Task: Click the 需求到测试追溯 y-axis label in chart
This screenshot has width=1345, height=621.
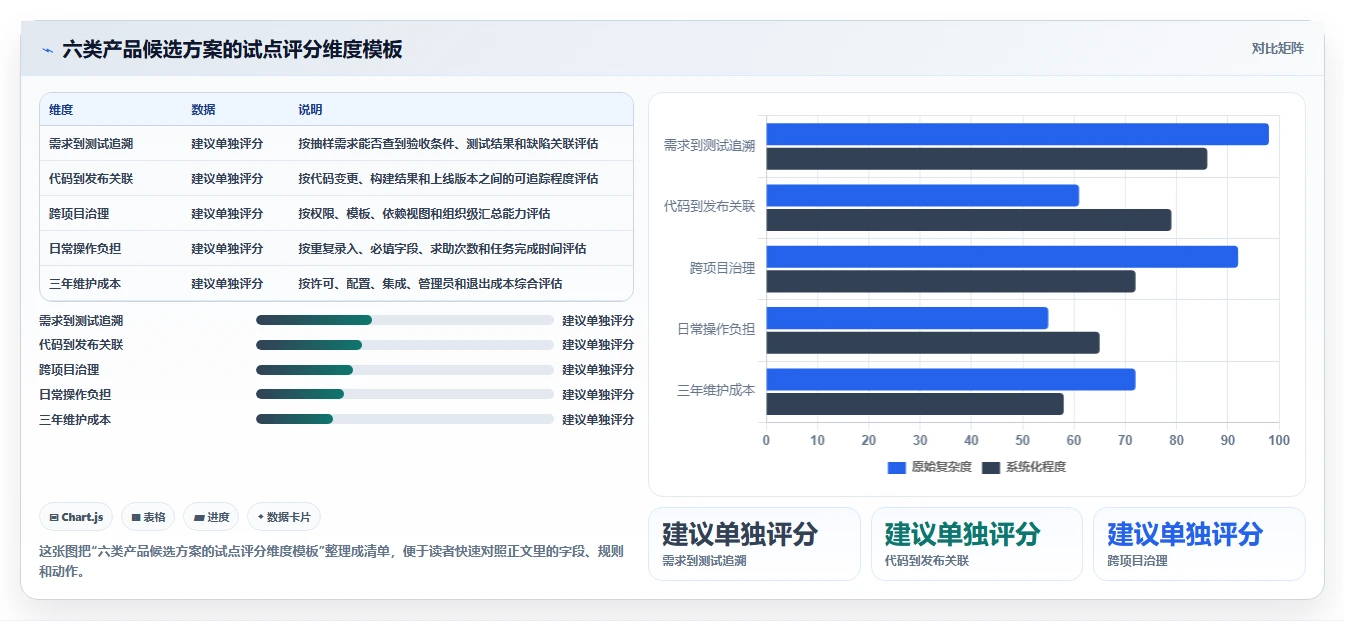Action: coord(710,146)
